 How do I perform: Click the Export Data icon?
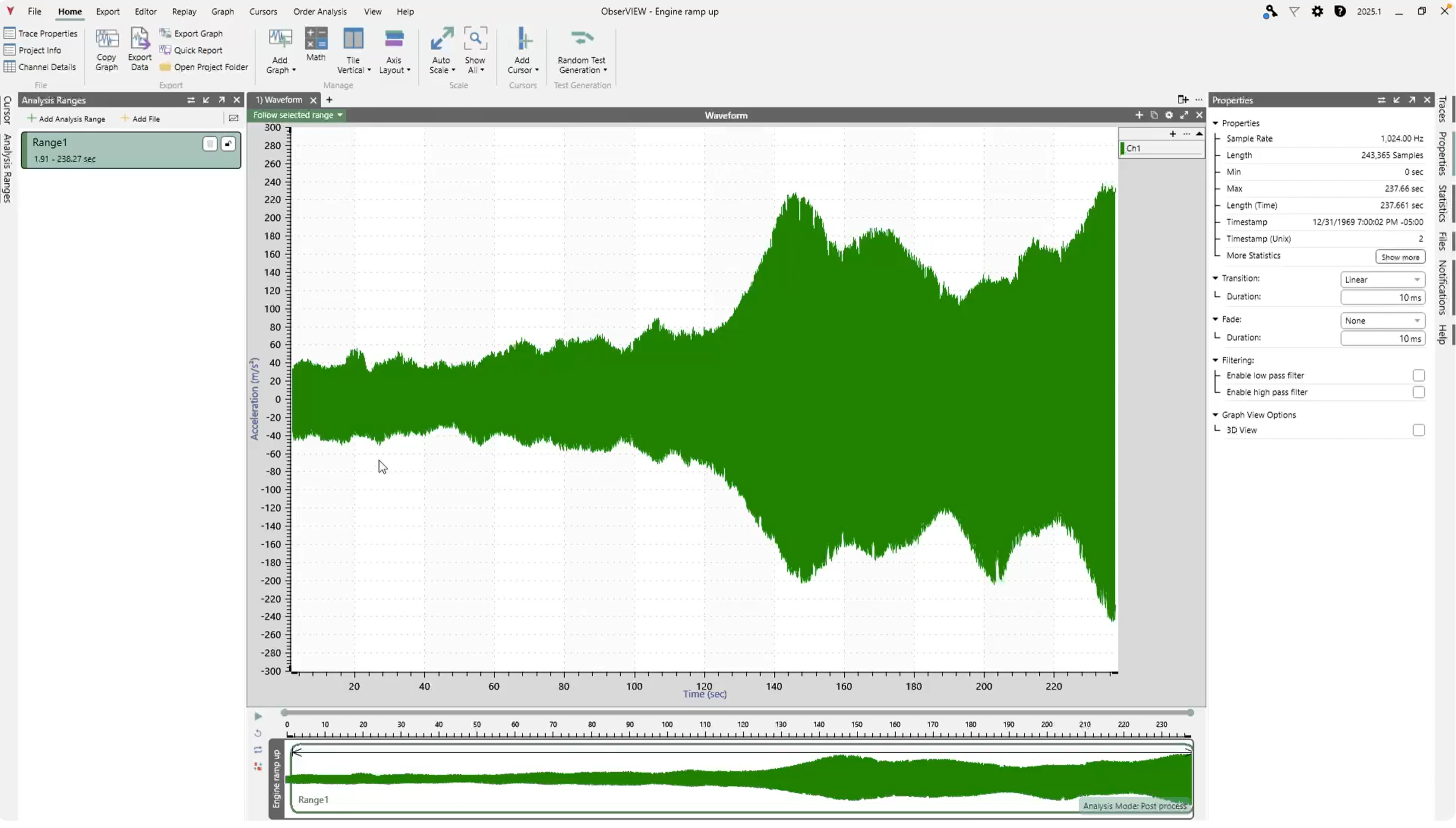tap(139, 39)
